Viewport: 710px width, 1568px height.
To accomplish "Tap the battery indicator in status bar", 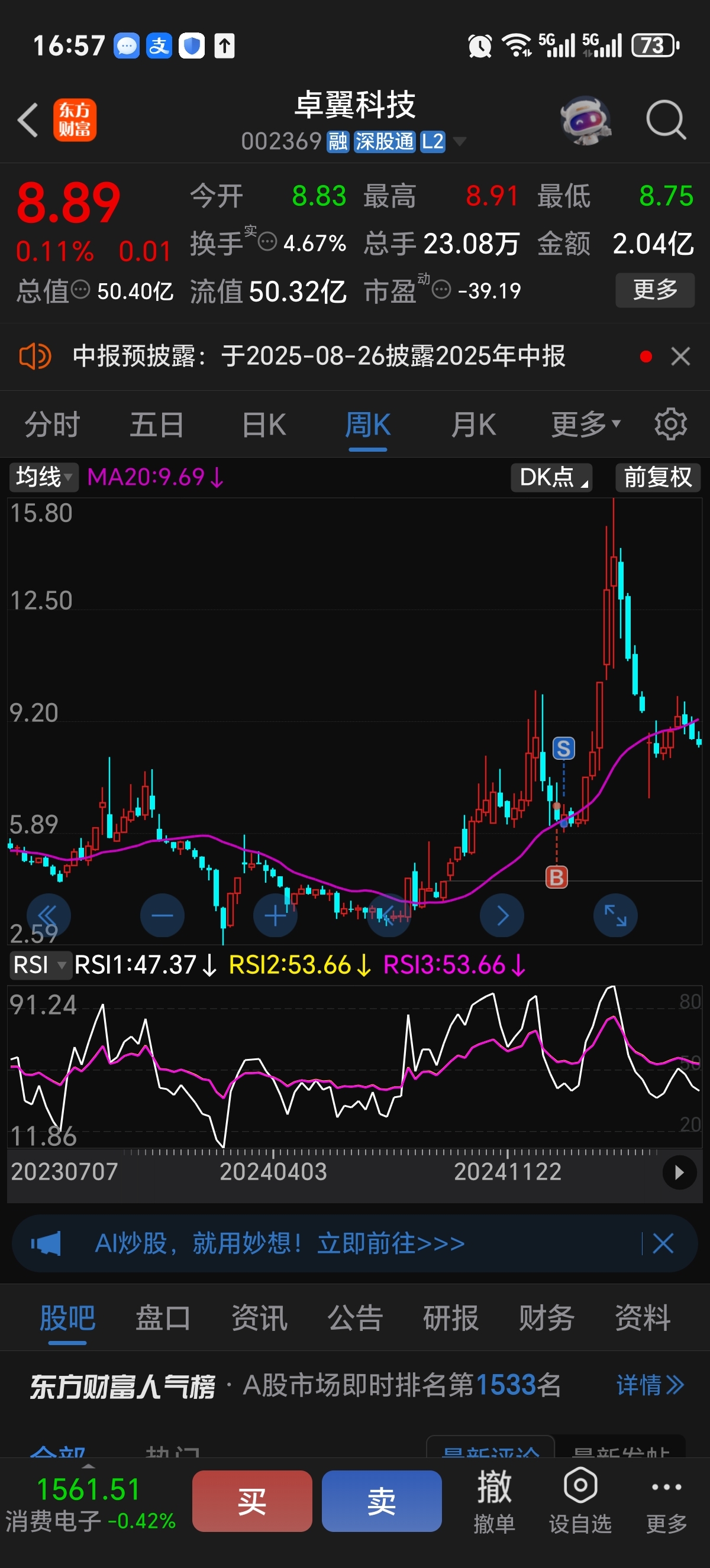I will (655, 46).
